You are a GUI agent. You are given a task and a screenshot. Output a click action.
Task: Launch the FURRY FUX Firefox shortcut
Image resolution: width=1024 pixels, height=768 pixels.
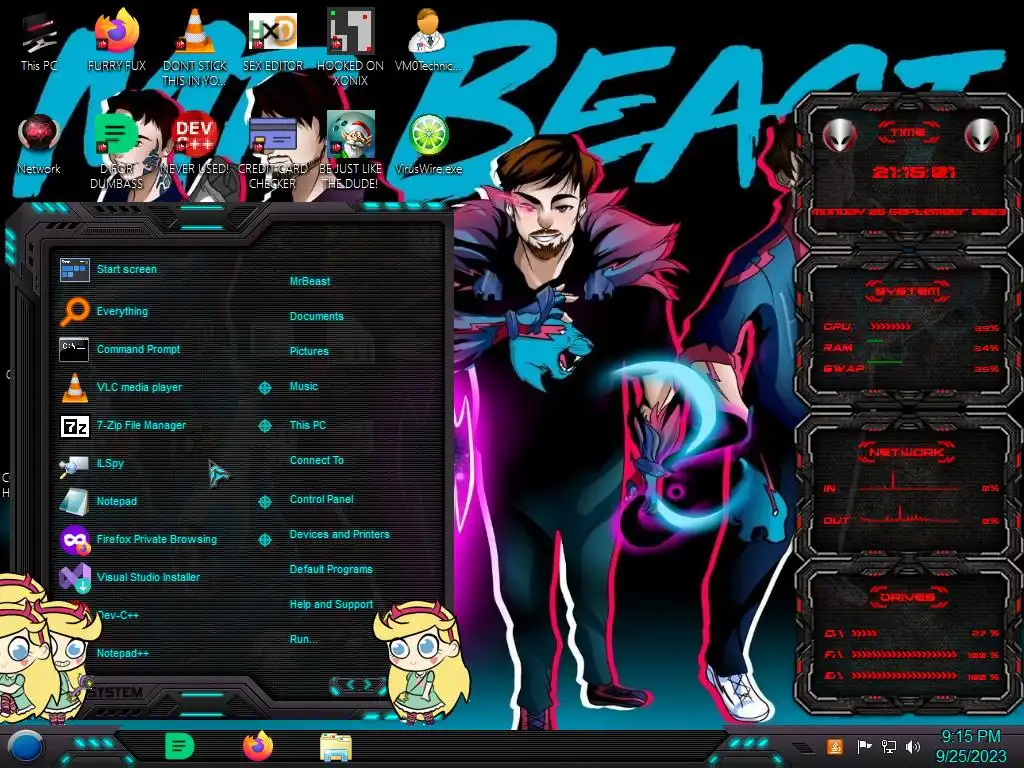pos(116,41)
